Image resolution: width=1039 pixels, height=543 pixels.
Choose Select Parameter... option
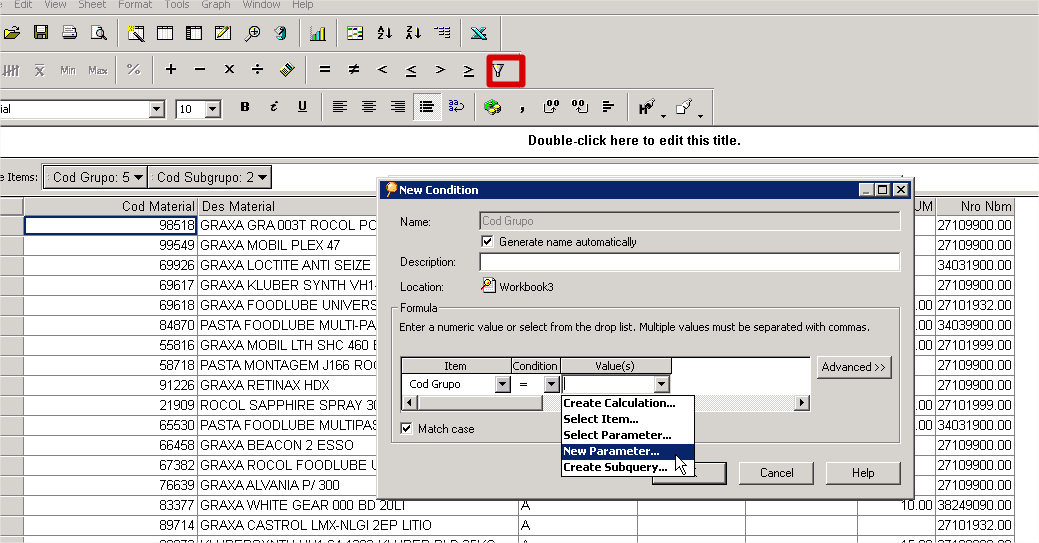628,435
